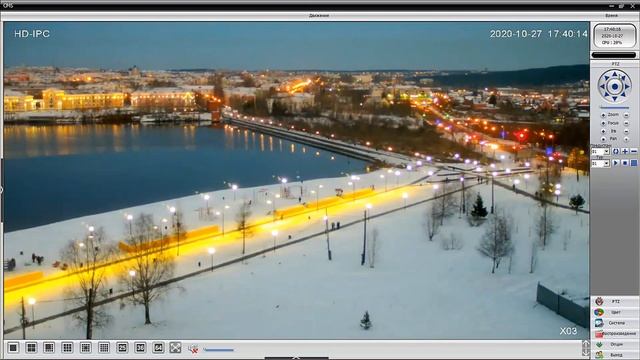The image size is (640, 360).
Task: Switch to single camera view layout
Action: coord(13,348)
